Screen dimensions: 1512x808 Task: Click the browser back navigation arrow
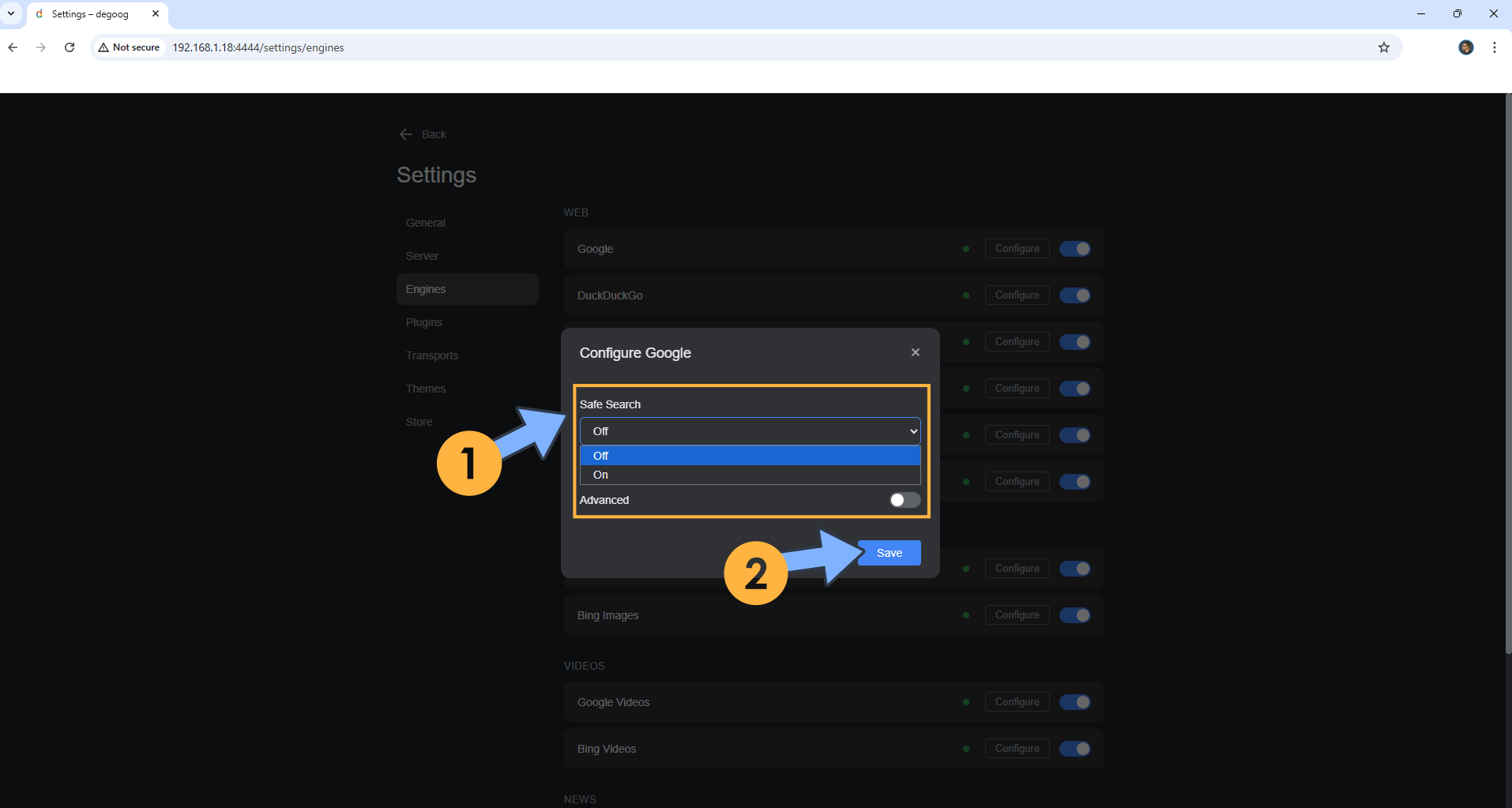pyautogui.click(x=13, y=47)
